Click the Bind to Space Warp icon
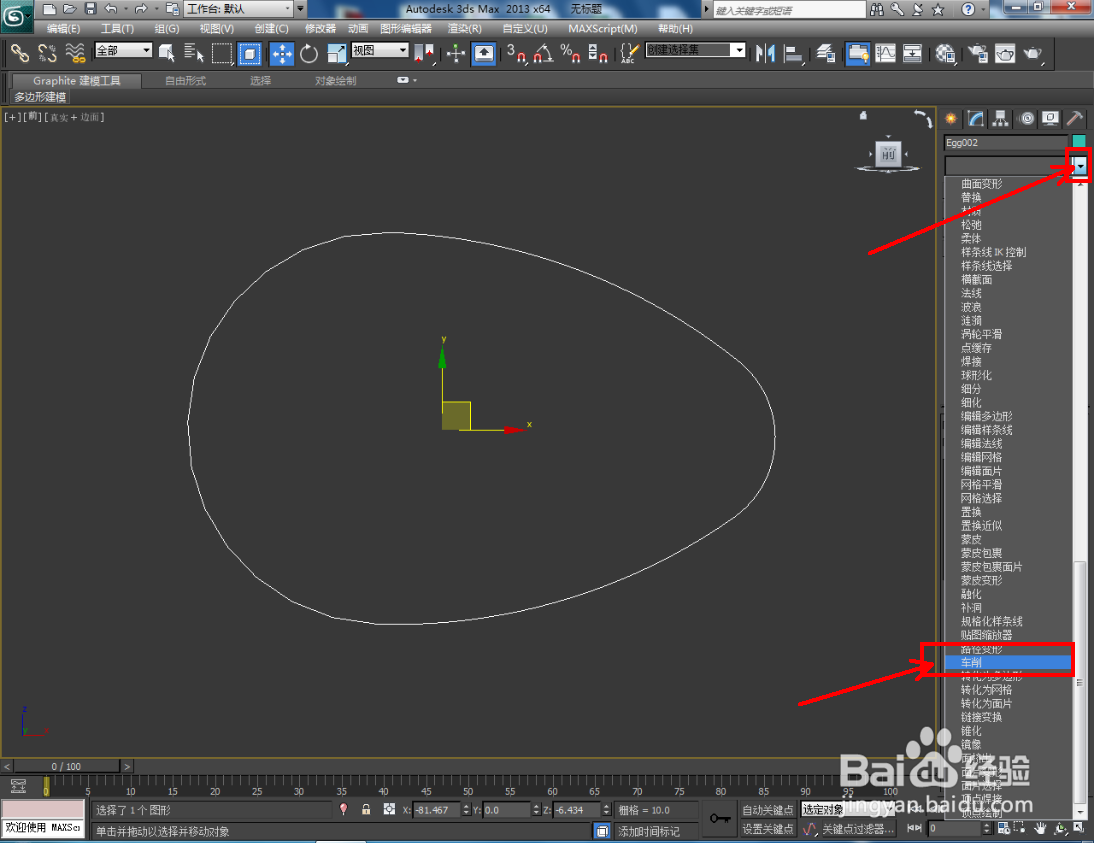The height and width of the screenshot is (843, 1094). 75,53
